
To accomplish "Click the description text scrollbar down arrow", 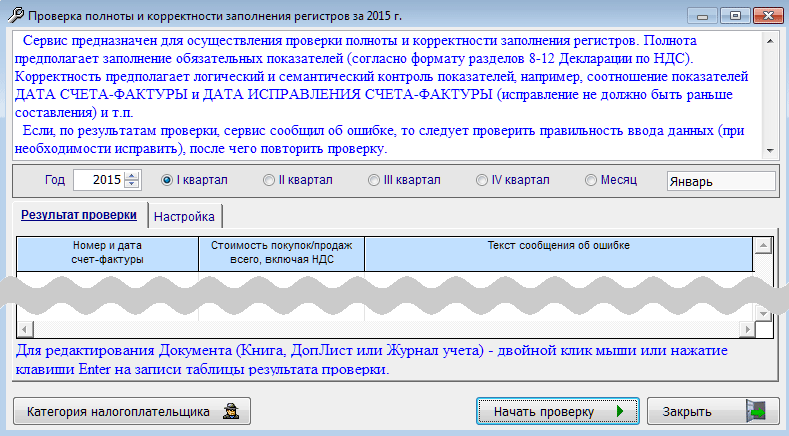I will (x=770, y=151).
